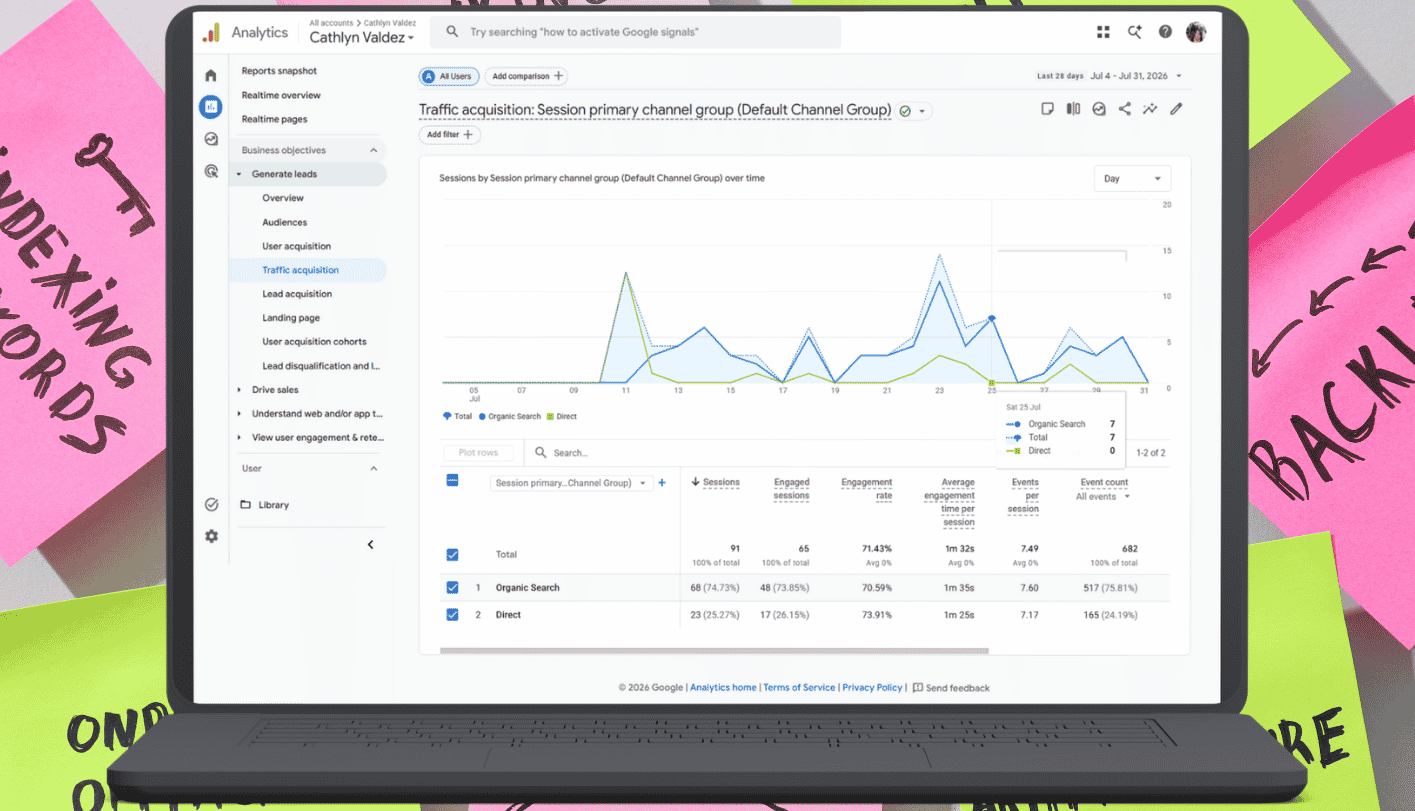1415x811 pixels.
Task: Click the Google Analytics logo
Action: tap(211, 33)
